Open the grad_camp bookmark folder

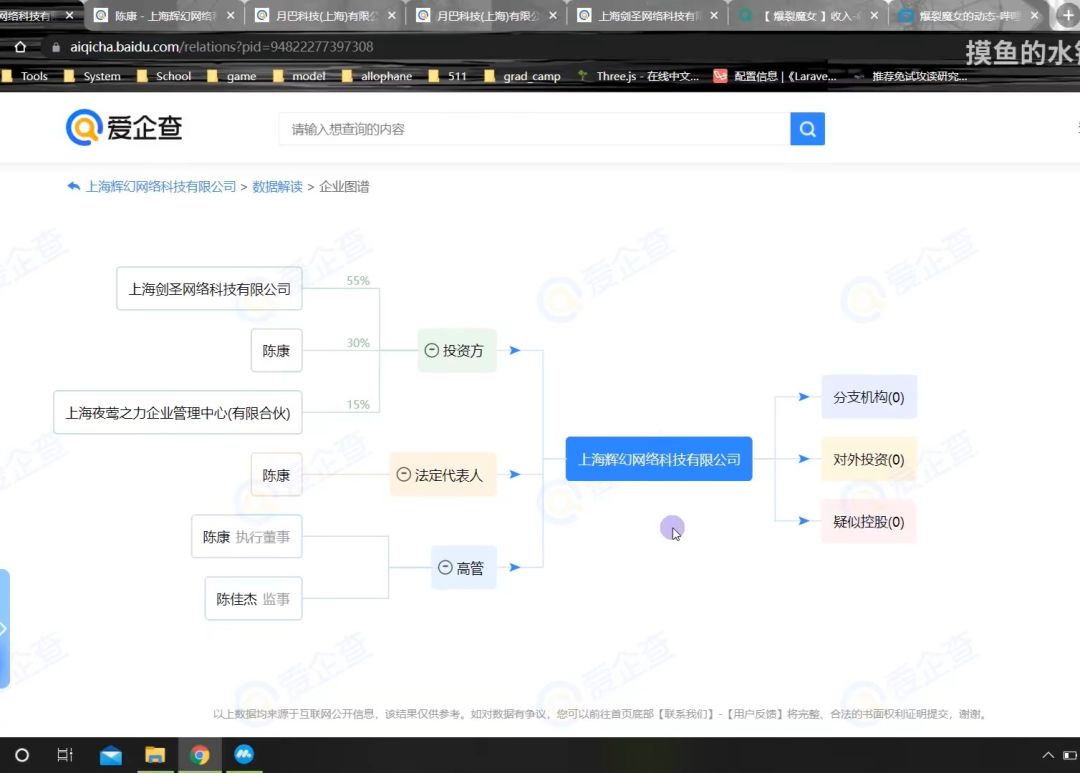click(x=522, y=76)
